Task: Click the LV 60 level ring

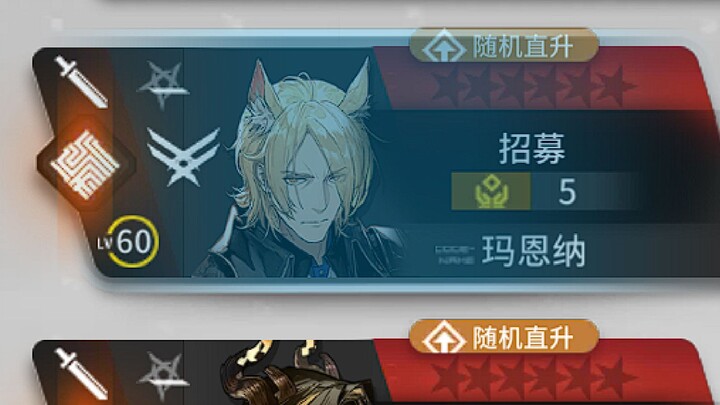Action: pyautogui.click(x=132, y=242)
